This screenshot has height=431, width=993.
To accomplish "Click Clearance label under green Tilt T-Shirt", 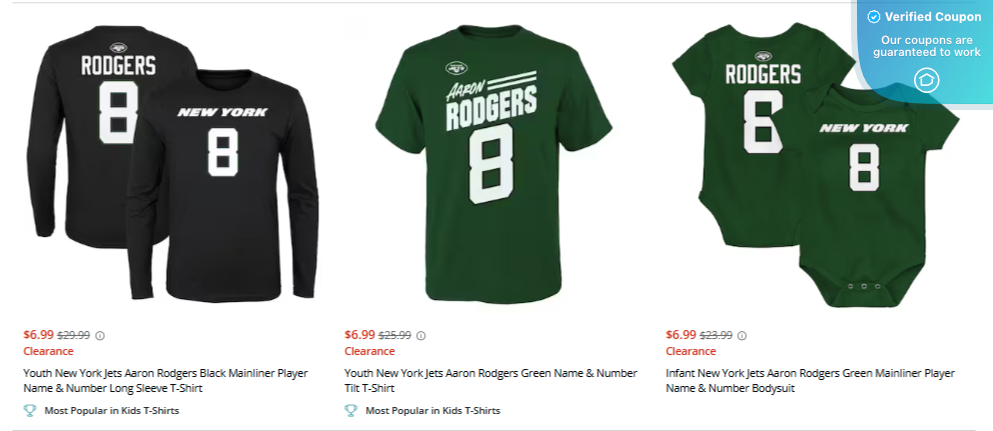I will point(370,351).
